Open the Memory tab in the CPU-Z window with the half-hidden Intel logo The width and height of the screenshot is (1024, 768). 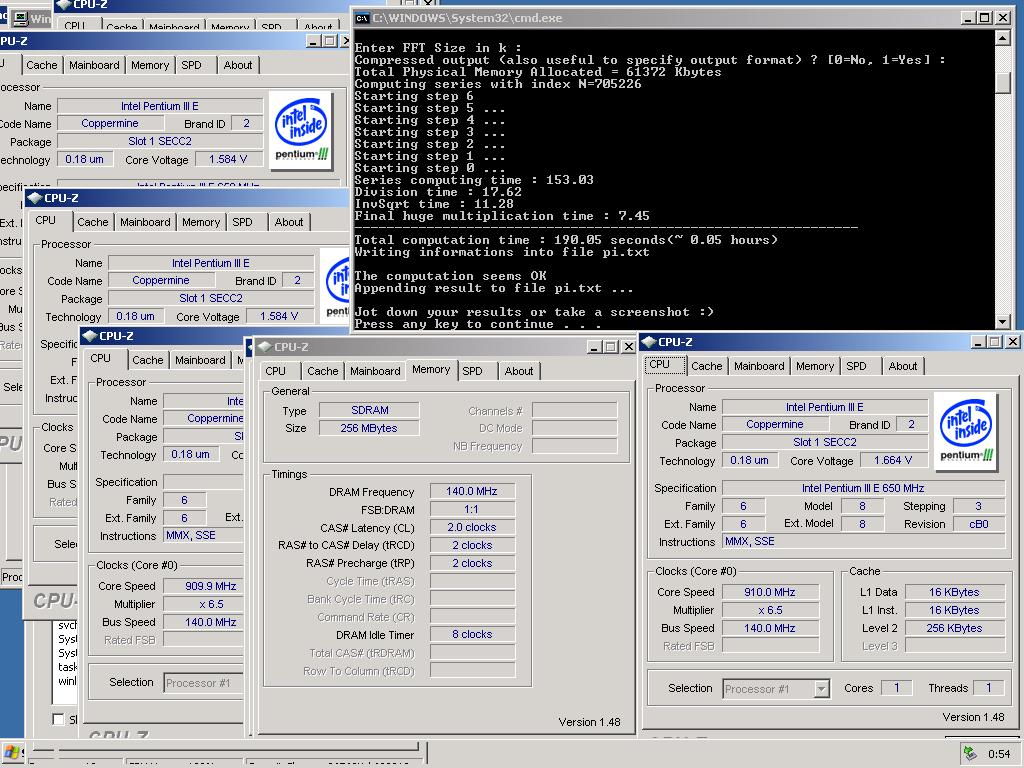pos(200,222)
